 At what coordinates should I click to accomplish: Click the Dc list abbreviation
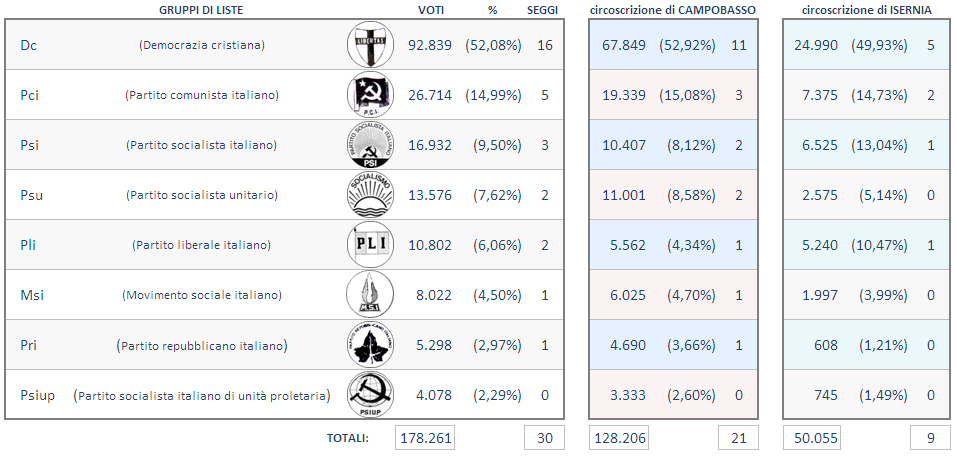29,45
